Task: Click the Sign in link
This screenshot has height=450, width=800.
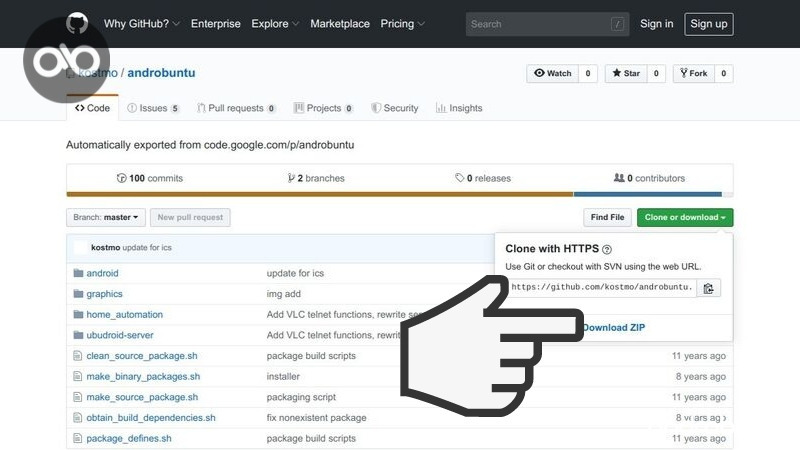Action: coord(657,24)
